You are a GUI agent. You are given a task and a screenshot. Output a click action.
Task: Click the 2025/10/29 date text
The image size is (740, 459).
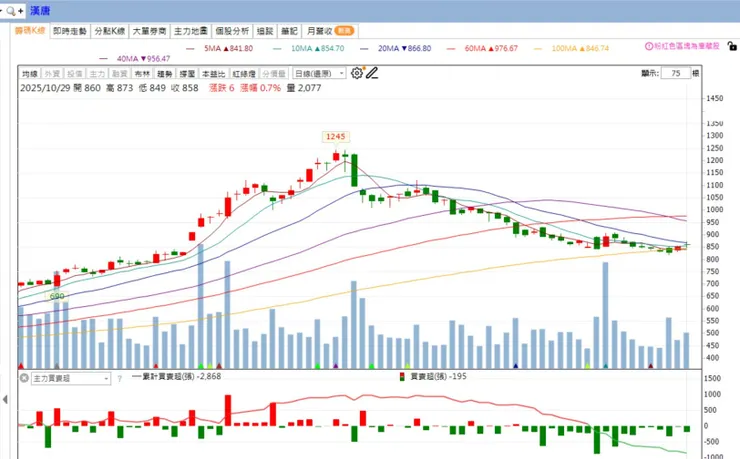point(45,88)
